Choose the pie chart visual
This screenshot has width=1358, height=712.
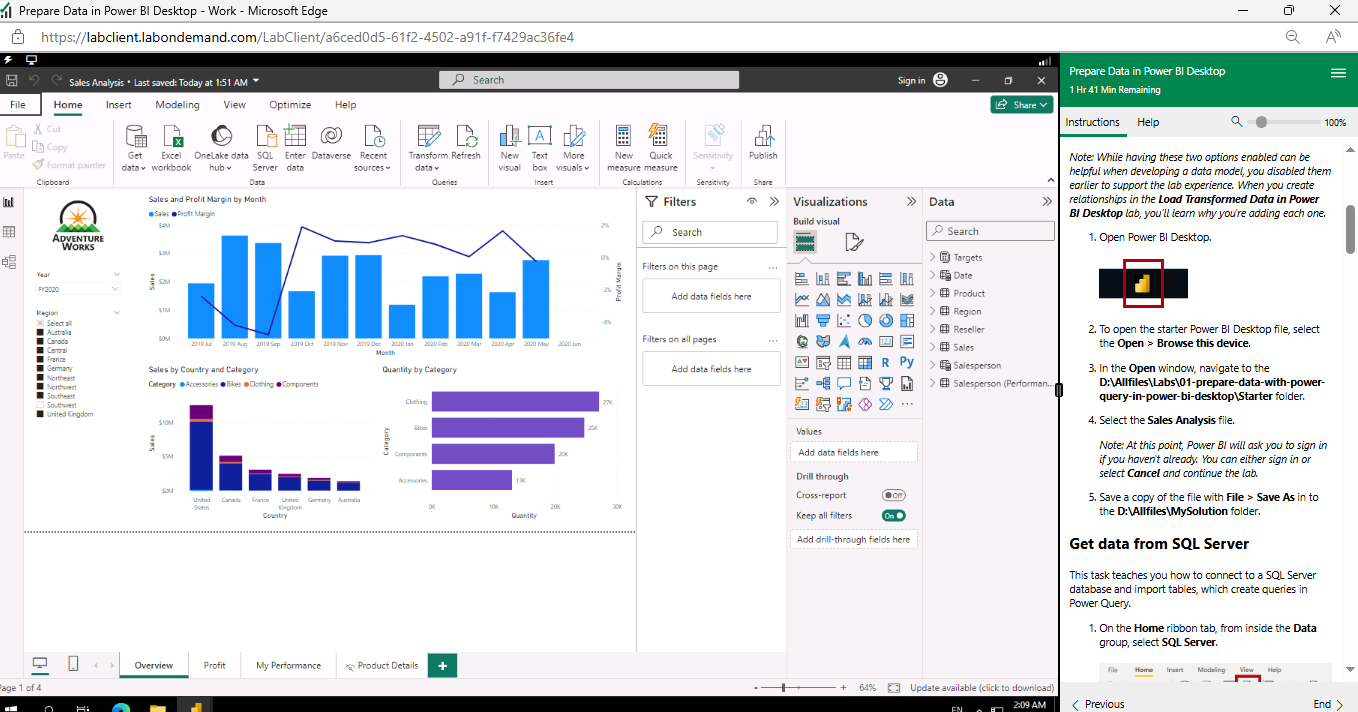tap(866, 321)
